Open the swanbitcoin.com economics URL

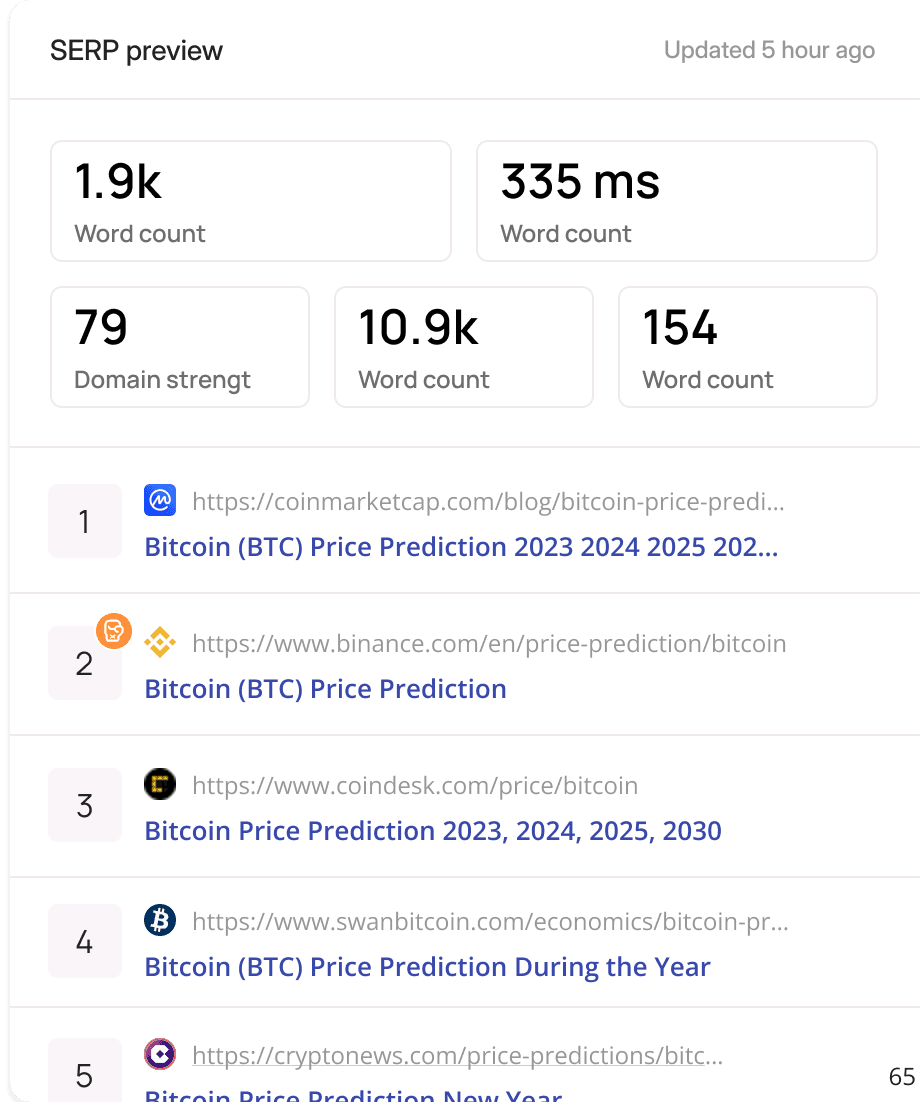490,922
